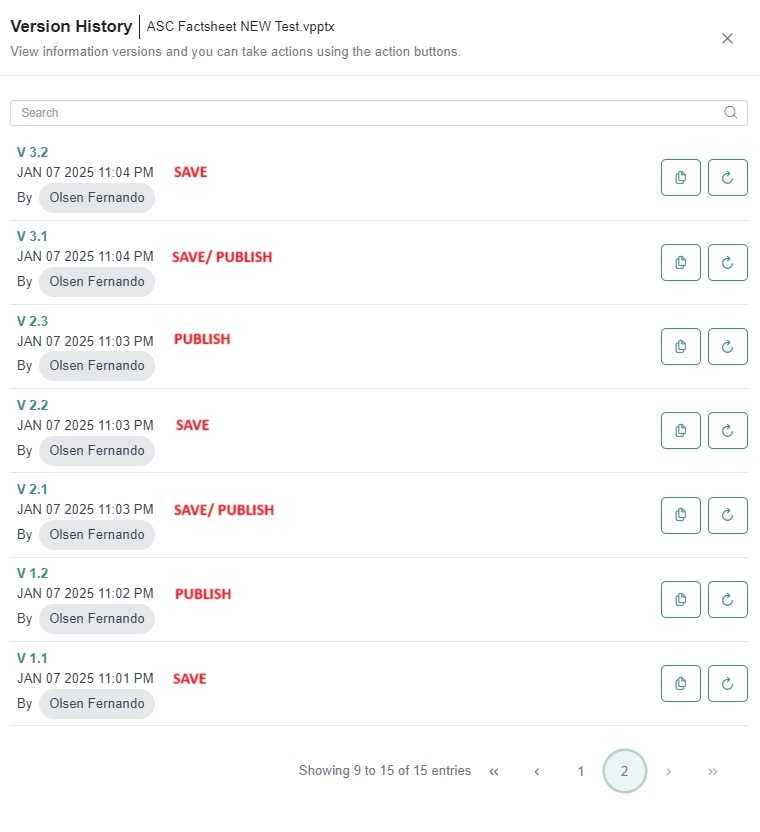Click Olsen Fernando tag on V 2.3
Viewport: 760px width, 832px height.
click(97, 366)
